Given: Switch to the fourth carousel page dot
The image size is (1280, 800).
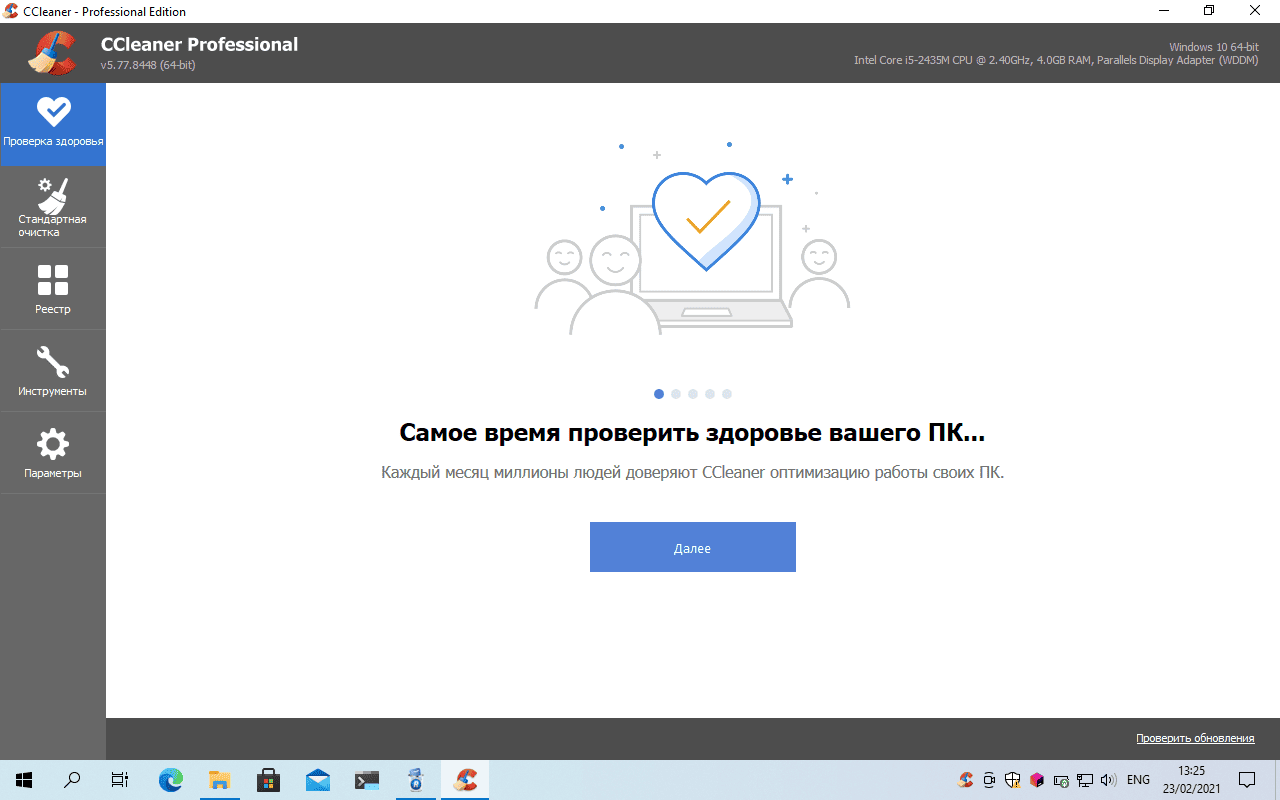Looking at the screenshot, I should (x=710, y=394).
